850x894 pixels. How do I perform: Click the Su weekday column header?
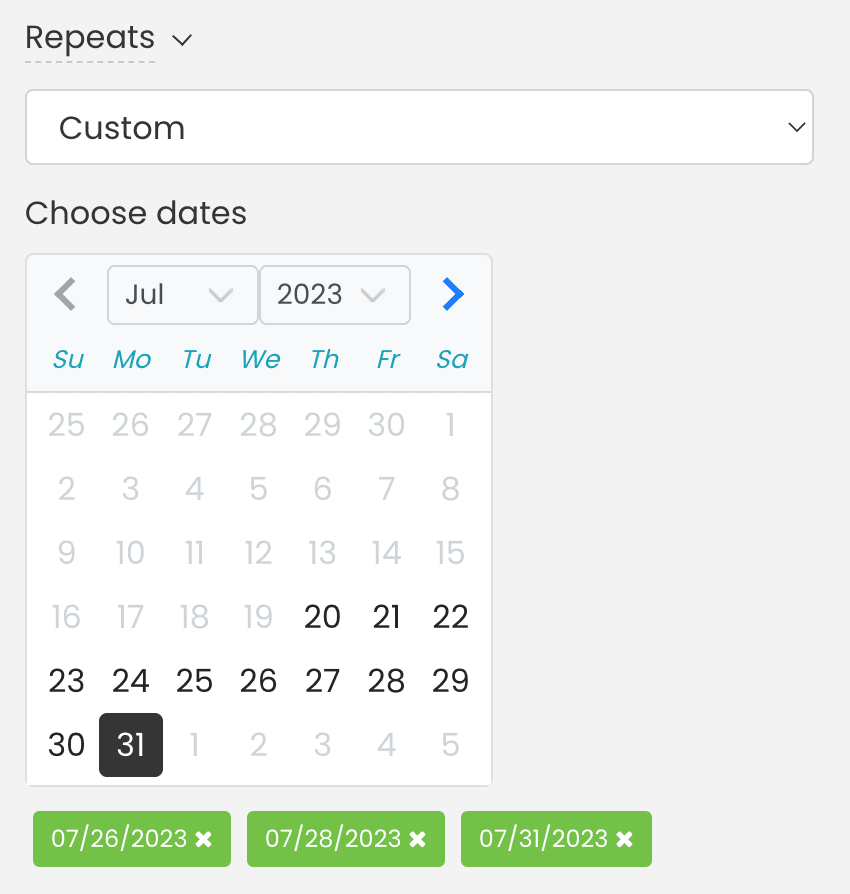click(x=66, y=359)
